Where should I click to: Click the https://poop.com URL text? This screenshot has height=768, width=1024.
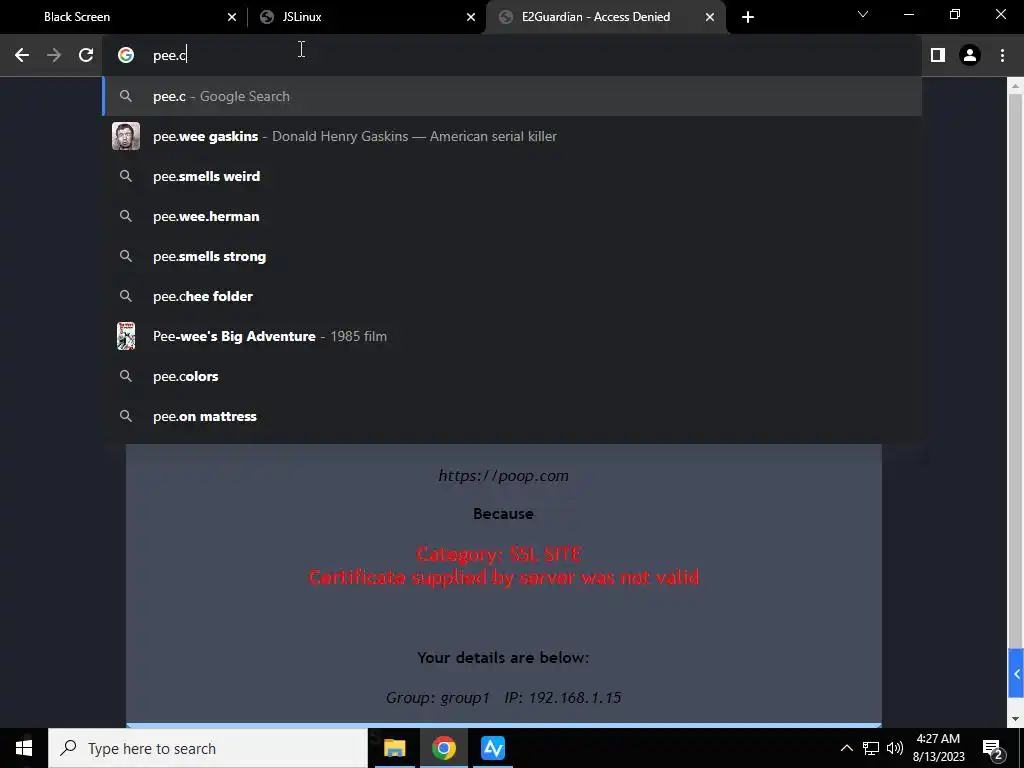pos(504,476)
